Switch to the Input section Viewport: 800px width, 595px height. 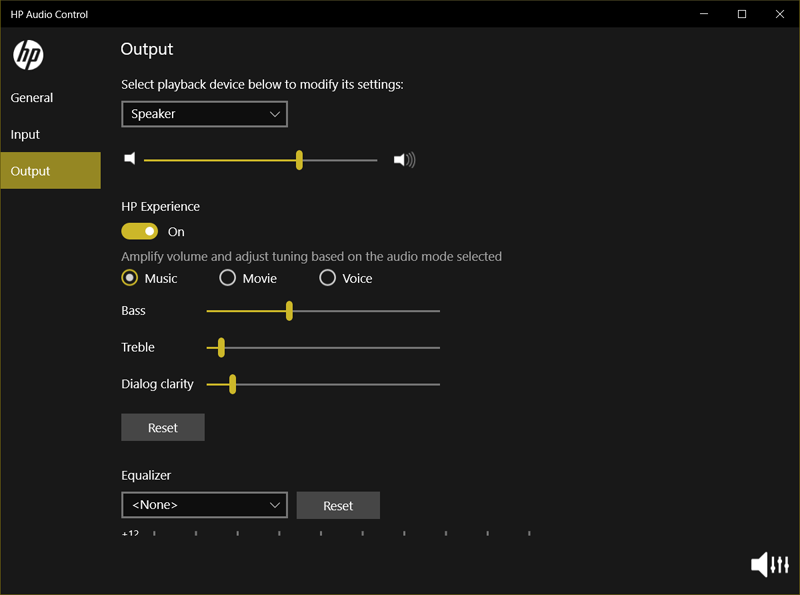[25, 134]
